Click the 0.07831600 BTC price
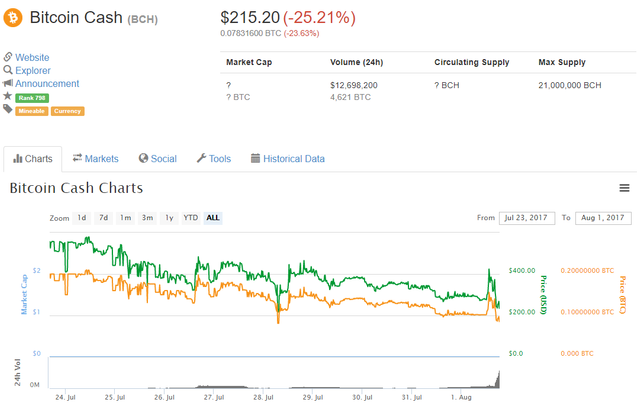Screen dimensions: 640x413 click(x=251, y=33)
